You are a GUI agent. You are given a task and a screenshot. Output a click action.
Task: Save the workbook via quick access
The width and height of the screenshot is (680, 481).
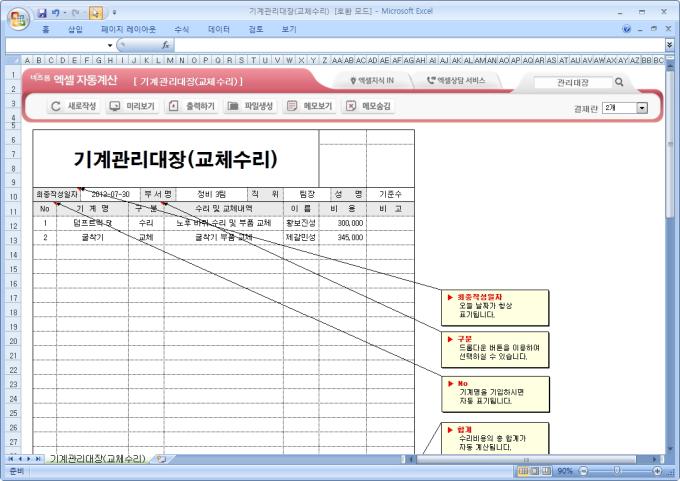pyautogui.click(x=42, y=13)
